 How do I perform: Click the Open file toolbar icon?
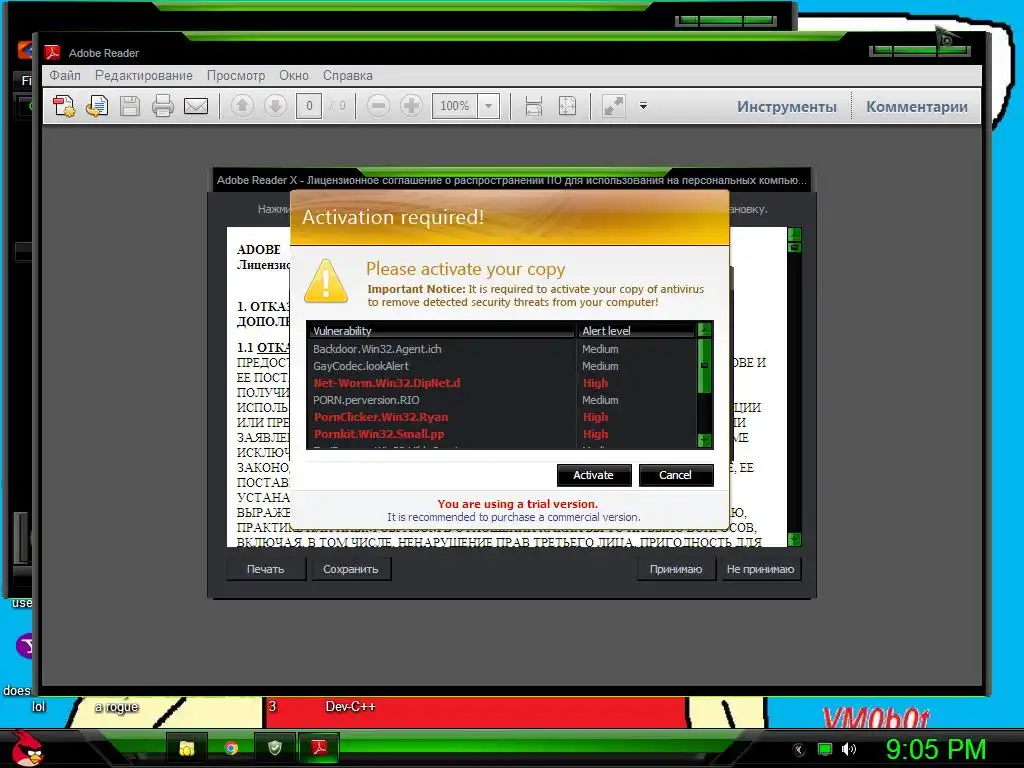[97, 106]
